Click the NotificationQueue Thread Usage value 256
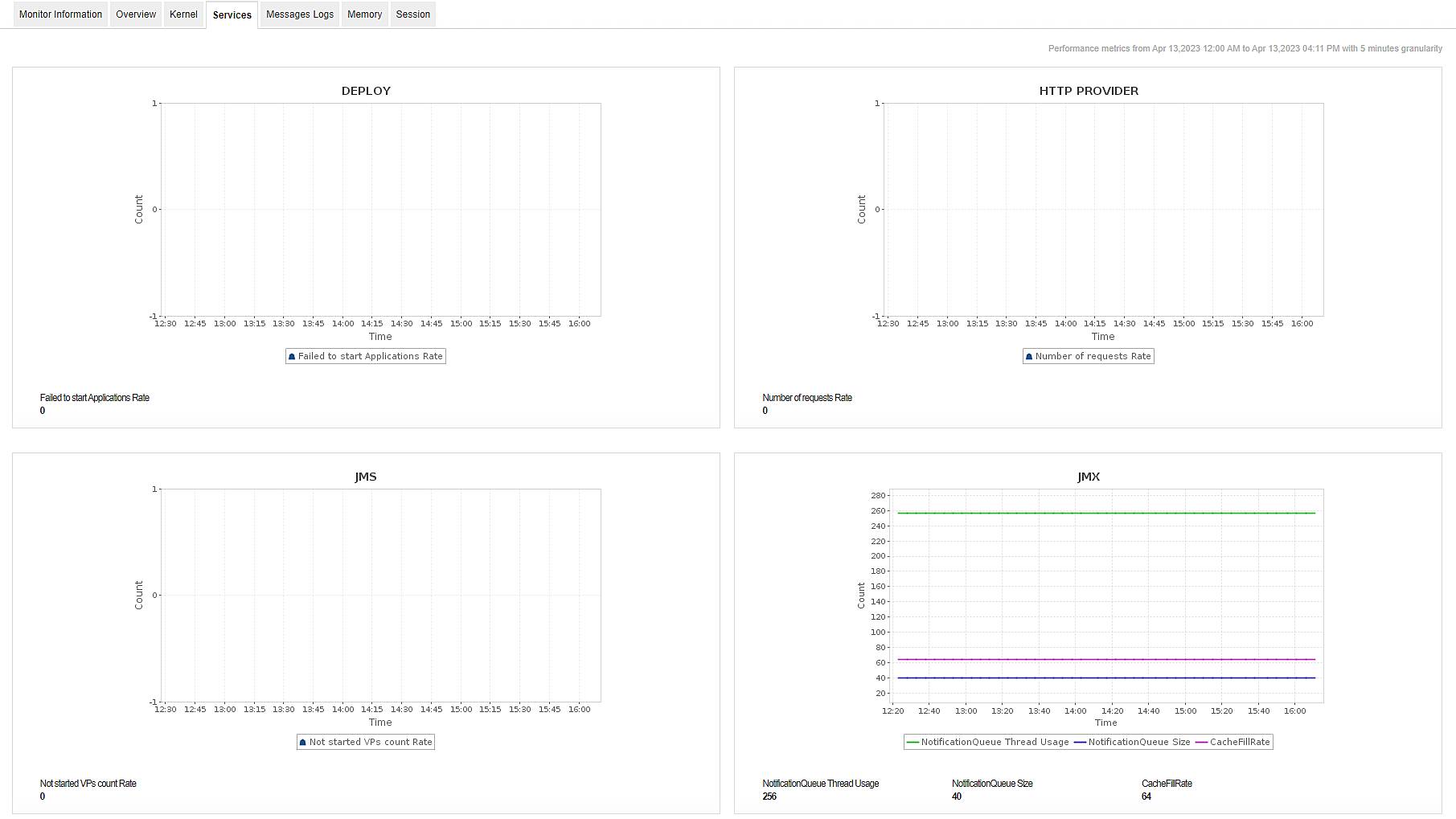This screenshot has height=819, width=1456. [x=769, y=796]
